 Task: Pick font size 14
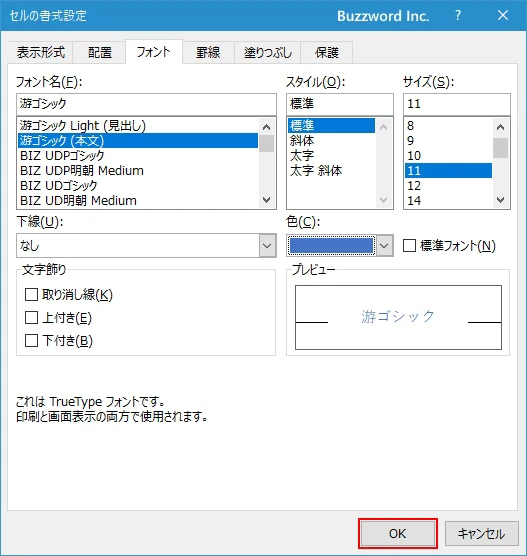pos(448,200)
